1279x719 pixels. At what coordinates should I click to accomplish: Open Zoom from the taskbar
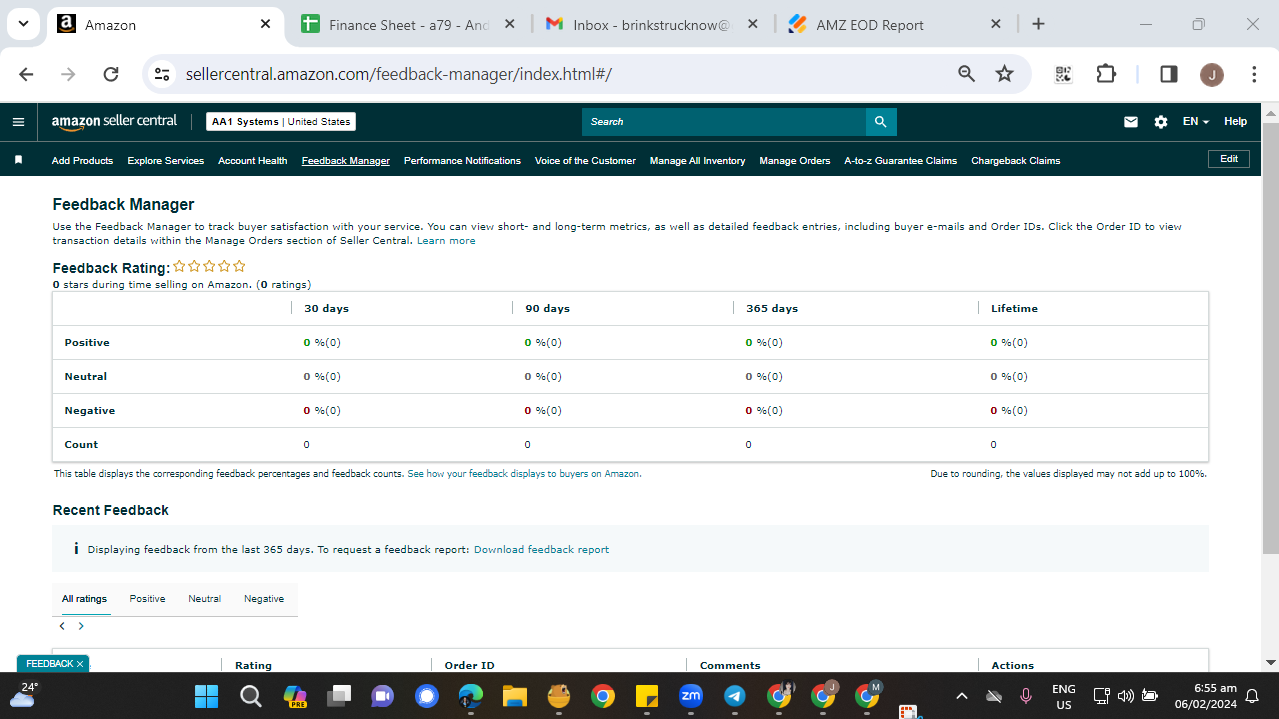(690, 696)
